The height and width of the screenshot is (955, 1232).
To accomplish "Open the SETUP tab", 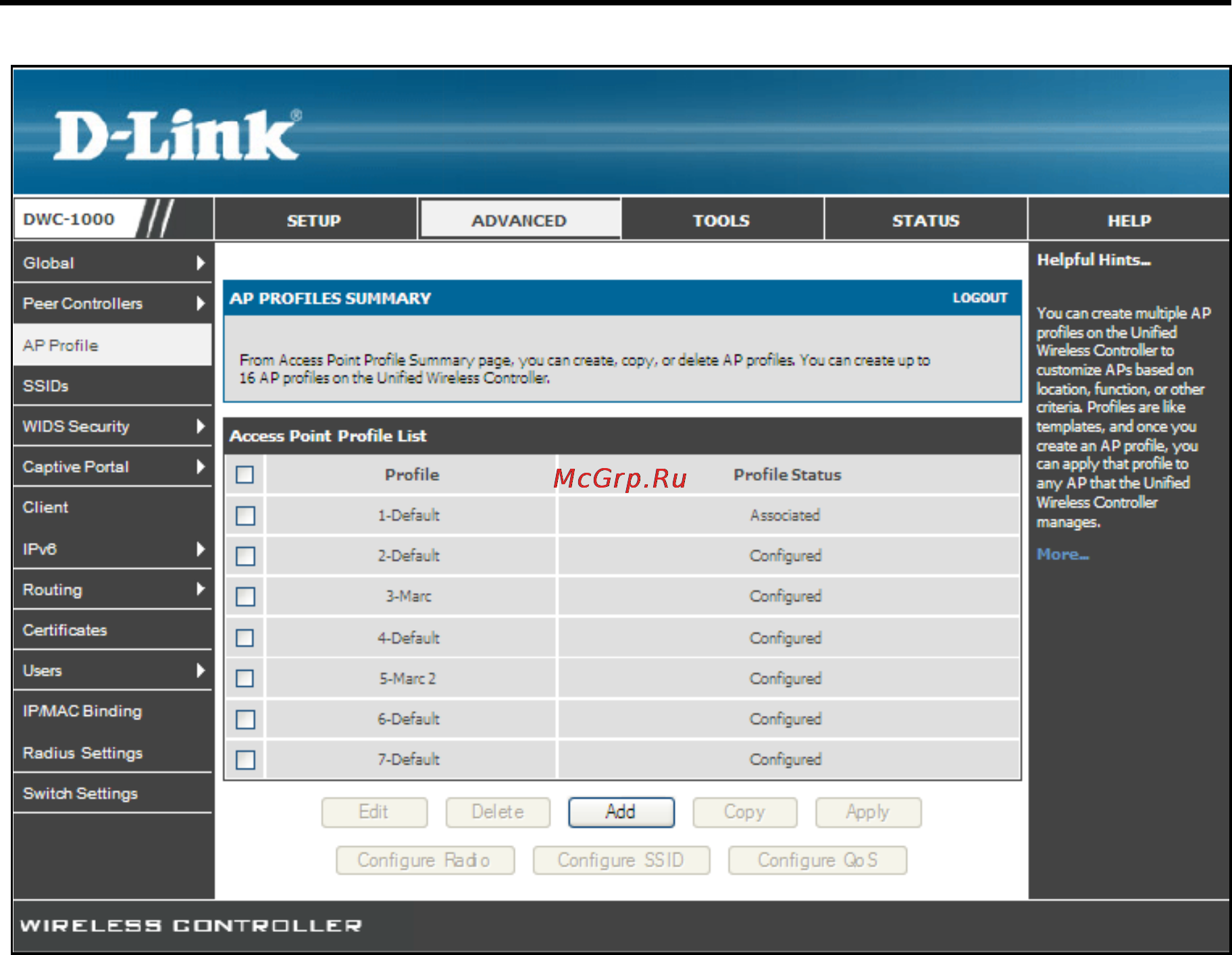I will 315,220.
